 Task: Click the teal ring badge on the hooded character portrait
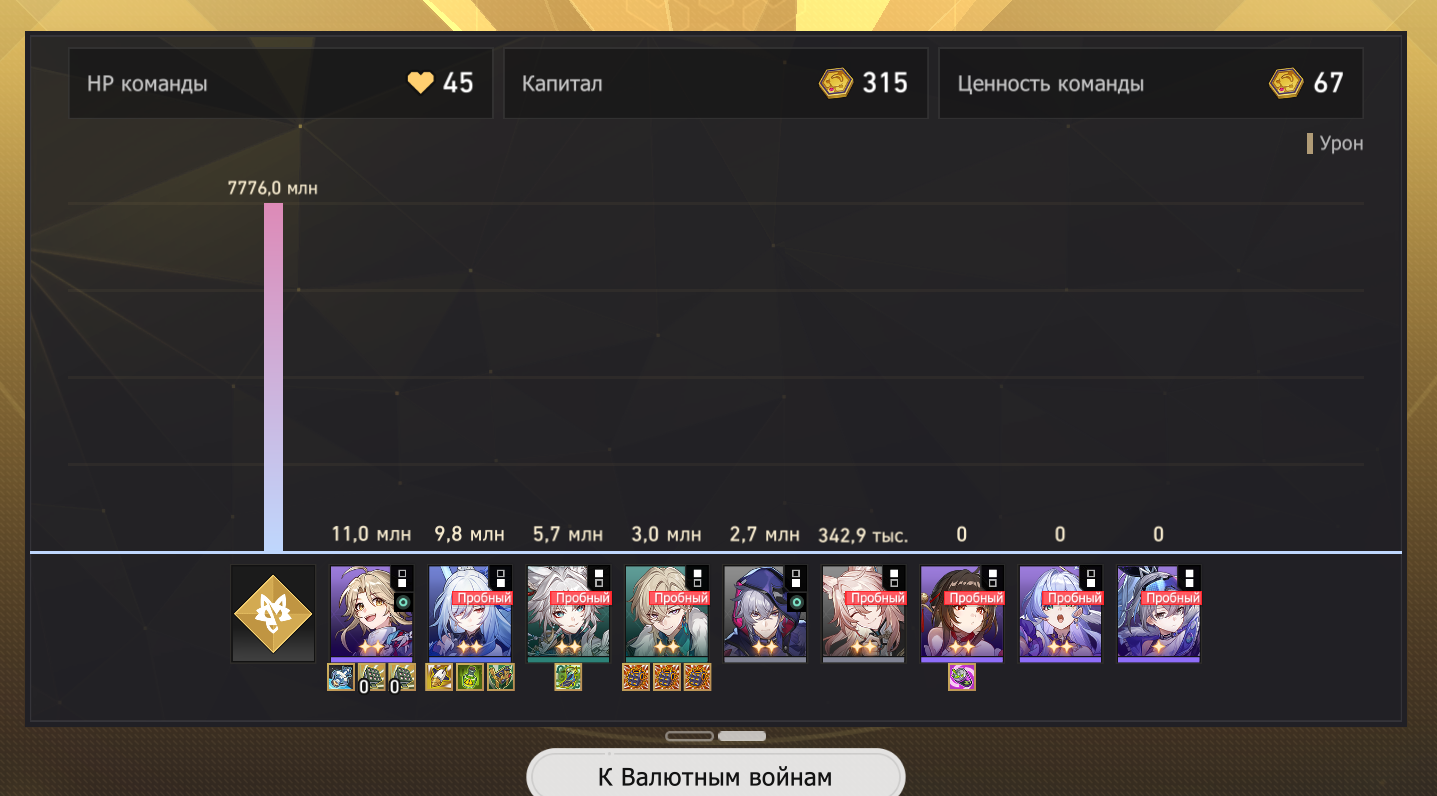[x=797, y=602]
